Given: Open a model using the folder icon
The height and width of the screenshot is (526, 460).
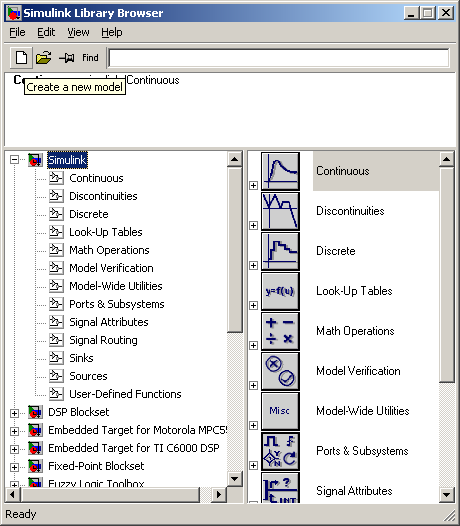Looking at the screenshot, I should pyautogui.click(x=44, y=58).
